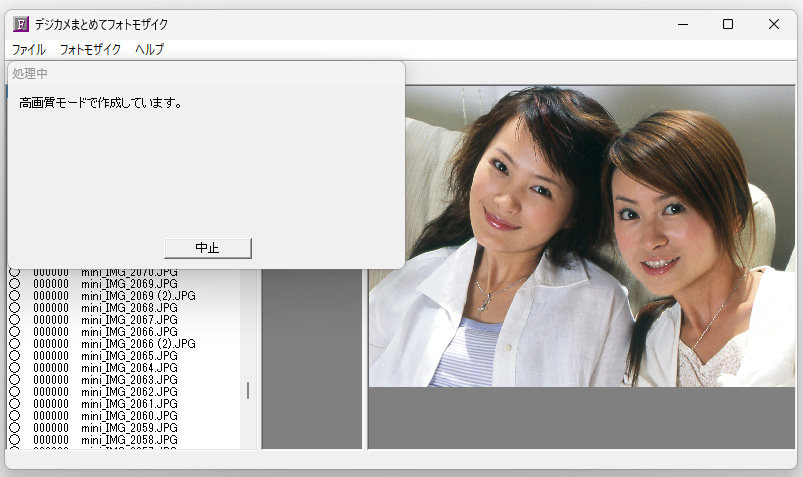Select the circle marker beside mini_IMG_2064.JPG
This screenshot has width=803, height=477.
click(x=14, y=368)
